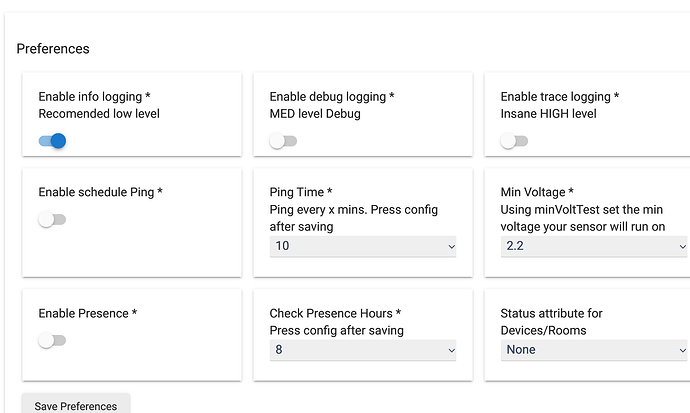The height and width of the screenshot is (413, 690).
Task: Click the Save Preferences button
Action: pyautogui.click(x=76, y=405)
